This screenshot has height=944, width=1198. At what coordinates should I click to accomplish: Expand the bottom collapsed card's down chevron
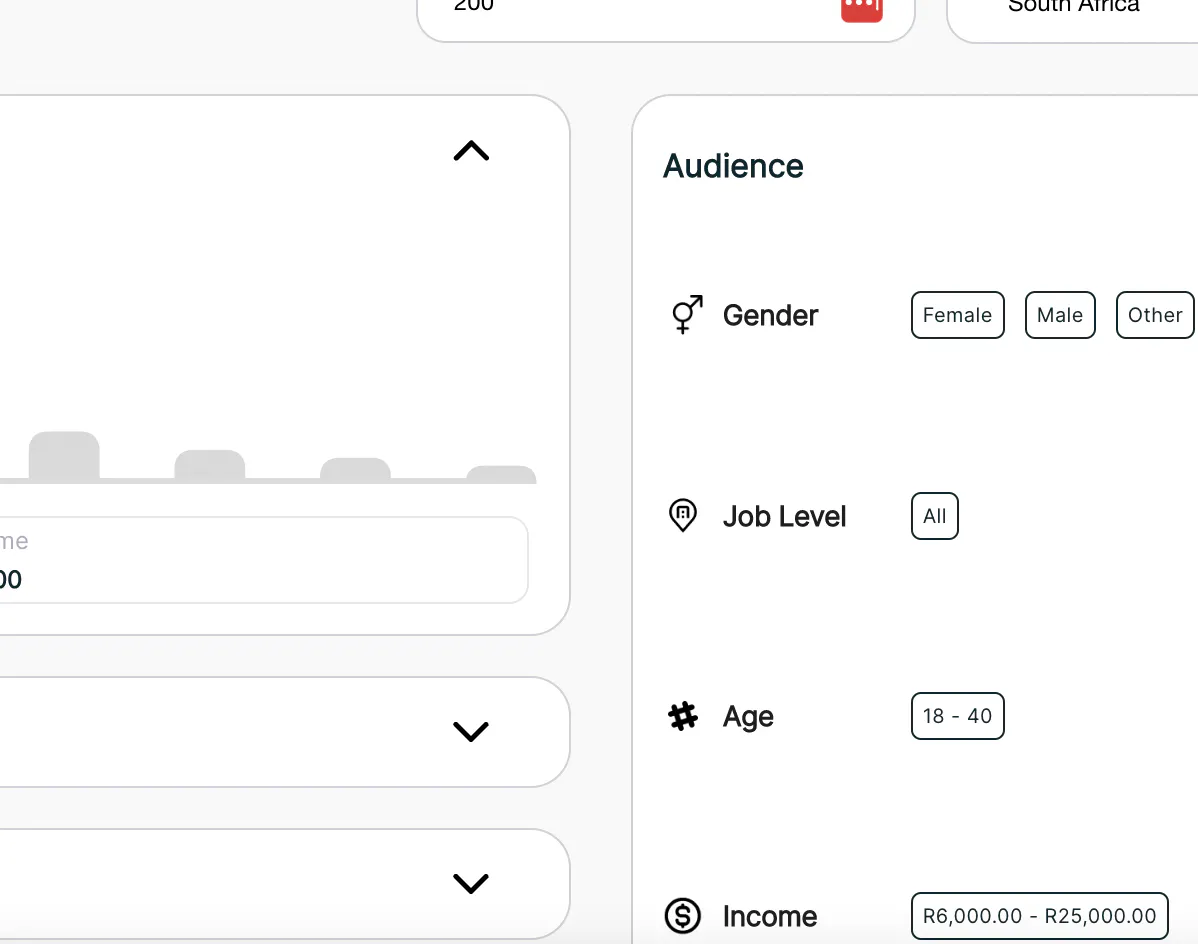click(x=471, y=884)
